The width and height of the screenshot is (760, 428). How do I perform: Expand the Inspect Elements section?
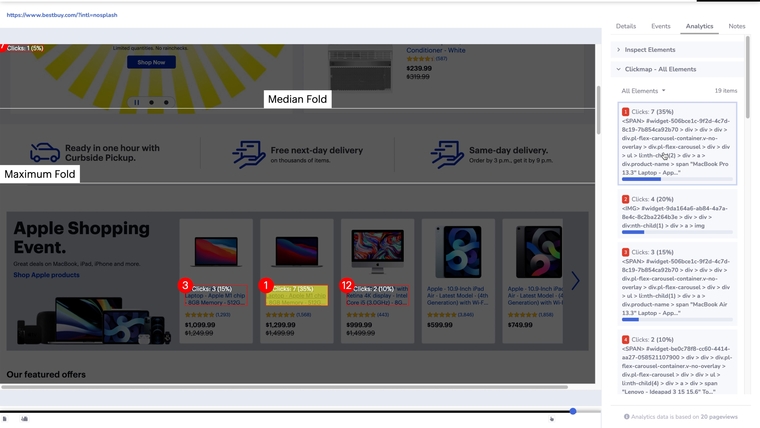(x=677, y=49)
